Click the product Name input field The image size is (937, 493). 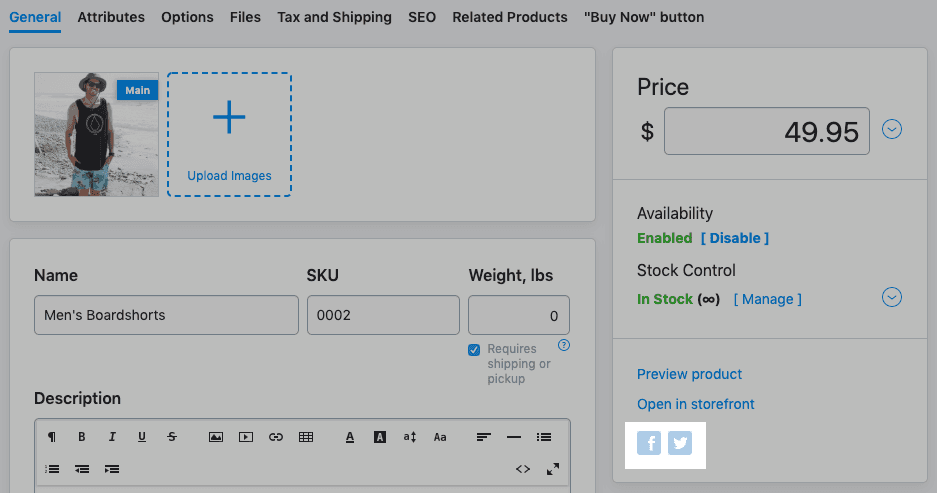point(166,315)
